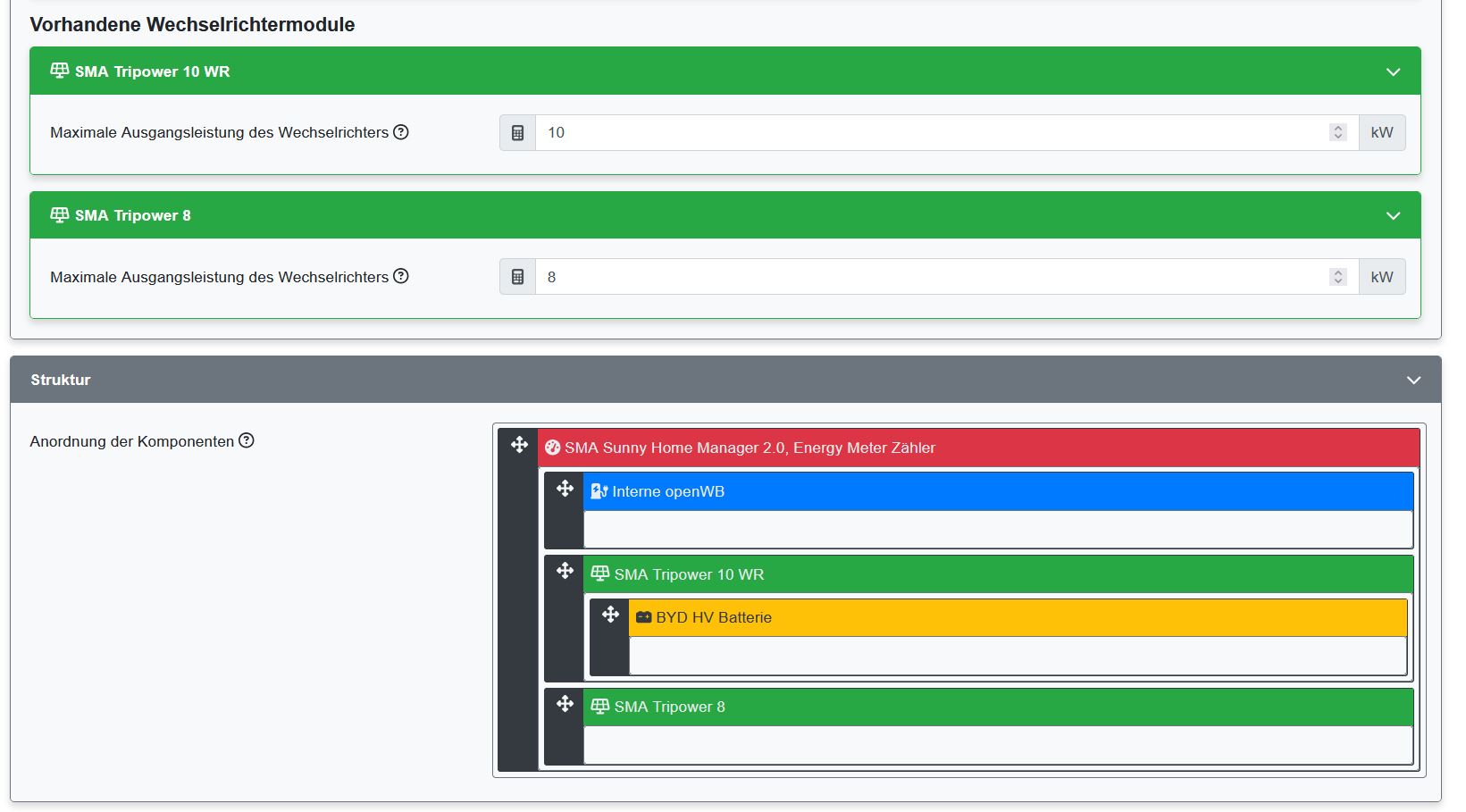Click the charge point icon on Interne openWB
Viewport: 1466px width, 812px height.
[599, 490]
